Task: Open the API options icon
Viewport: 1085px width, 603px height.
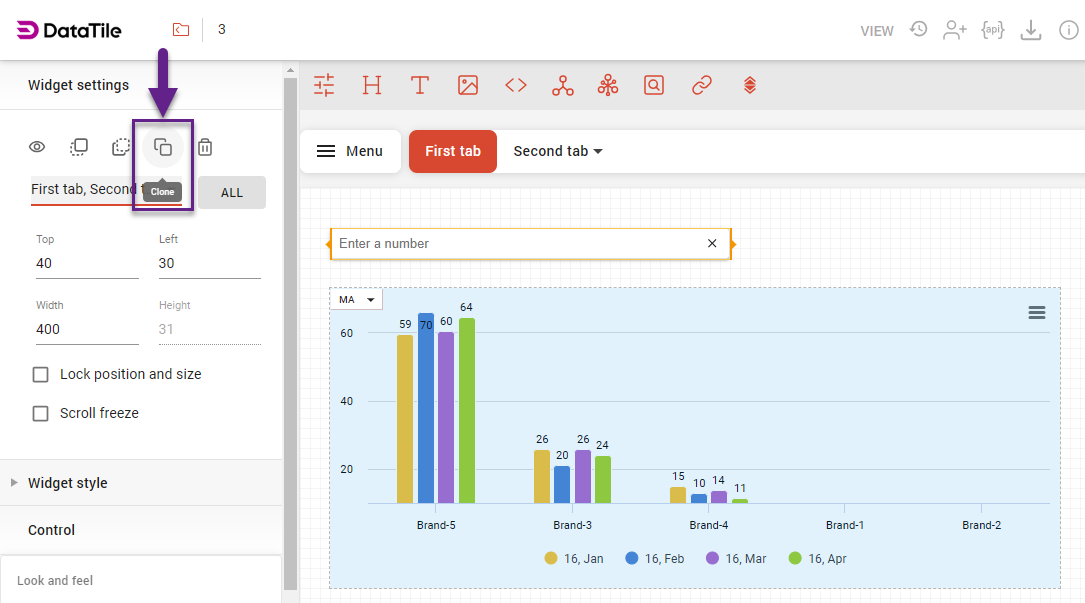Action: [x=992, y=30]
